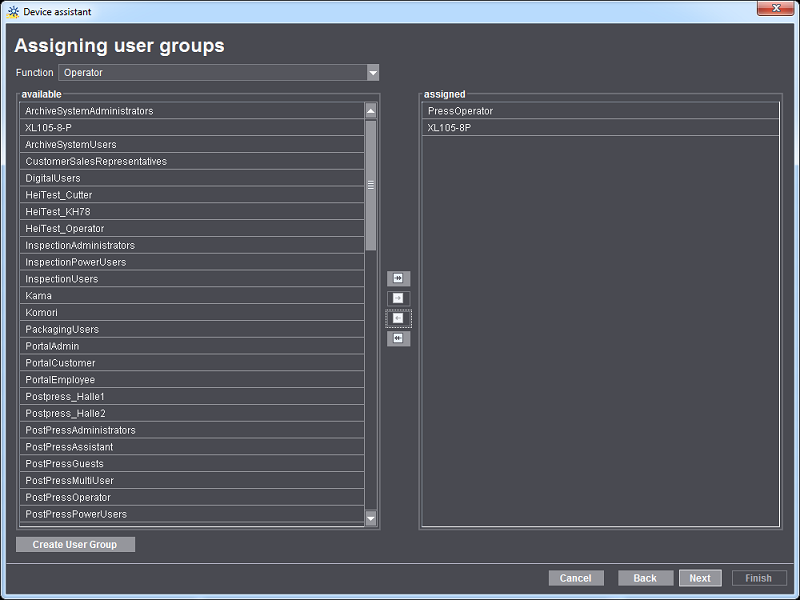The height and width of the screenshot is (600, 800).
Task: Remove all groups from assigned list
Action: 398,338
